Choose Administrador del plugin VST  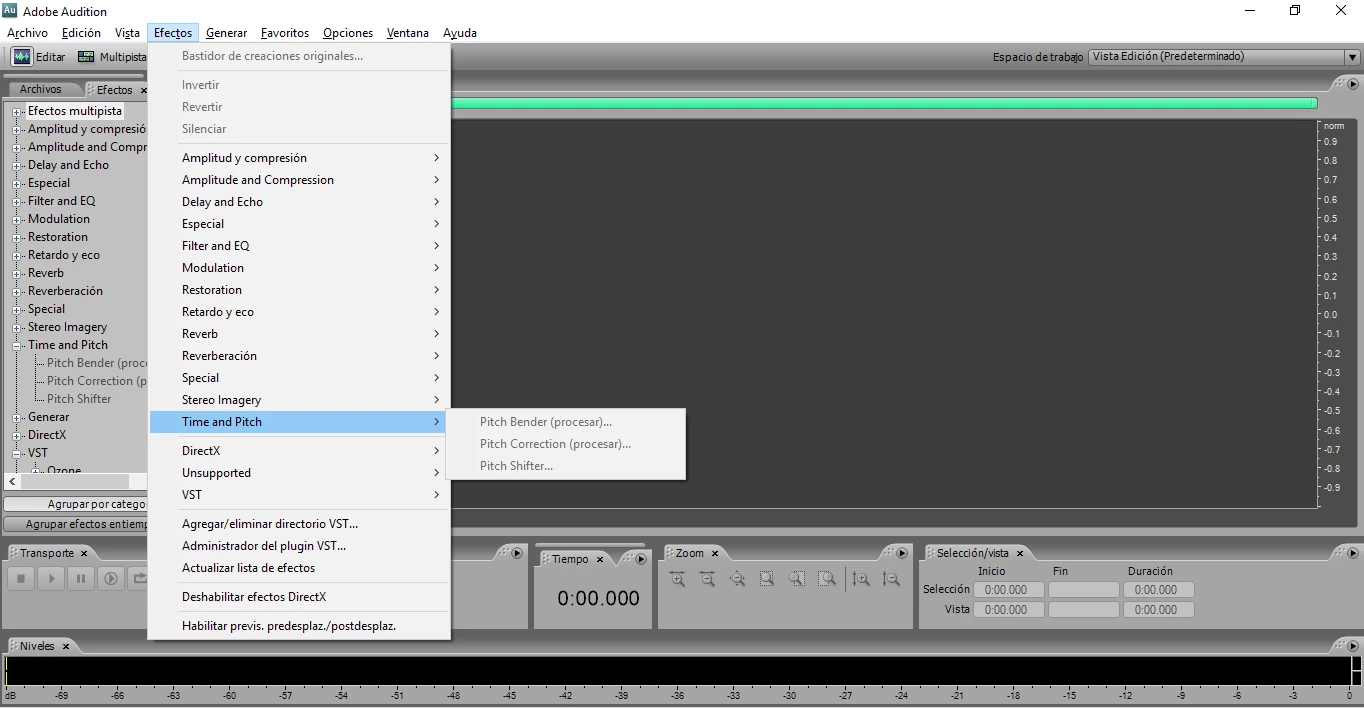point(299,546)
